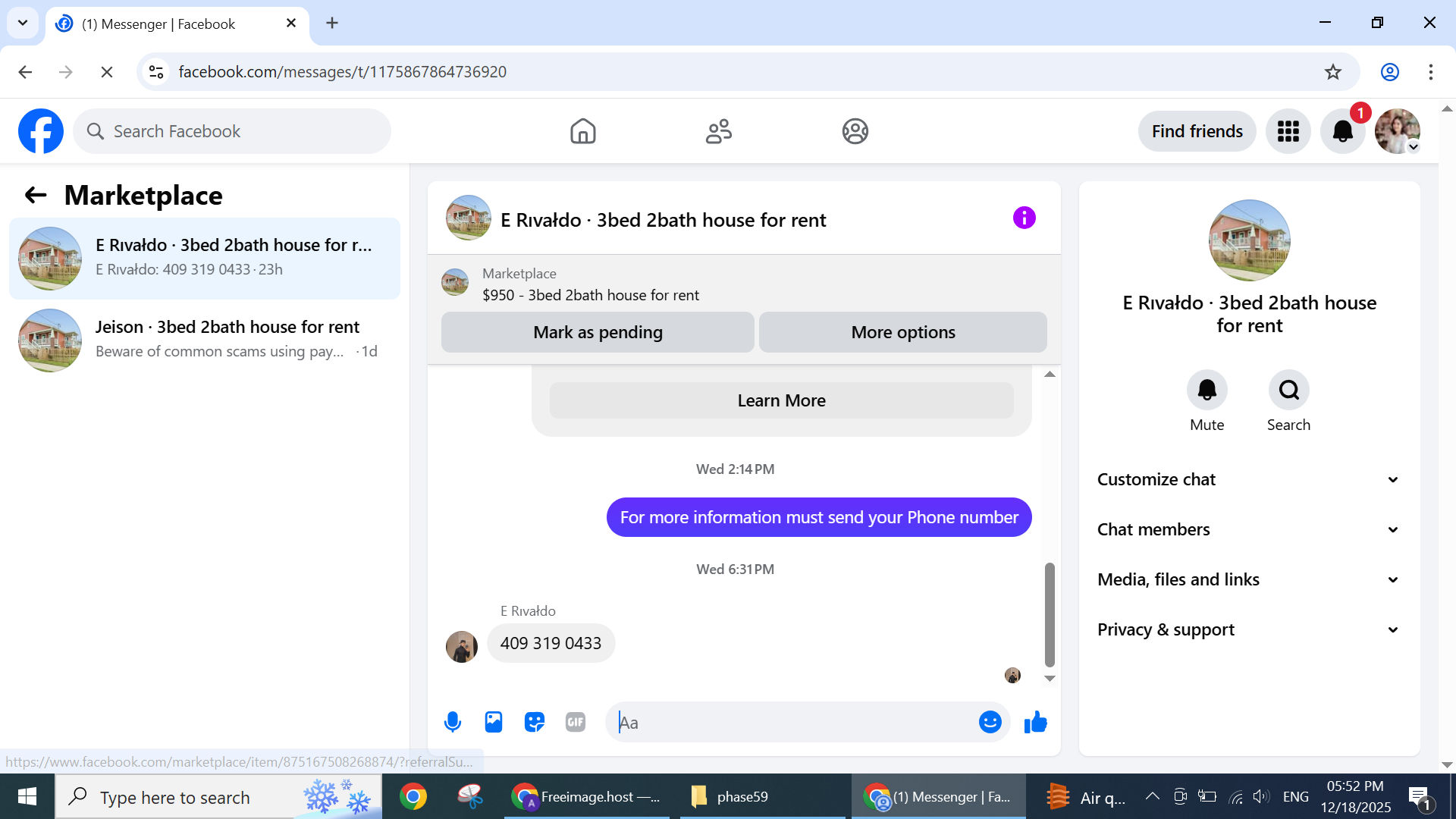Click More options button

click(x=903, y=332)
